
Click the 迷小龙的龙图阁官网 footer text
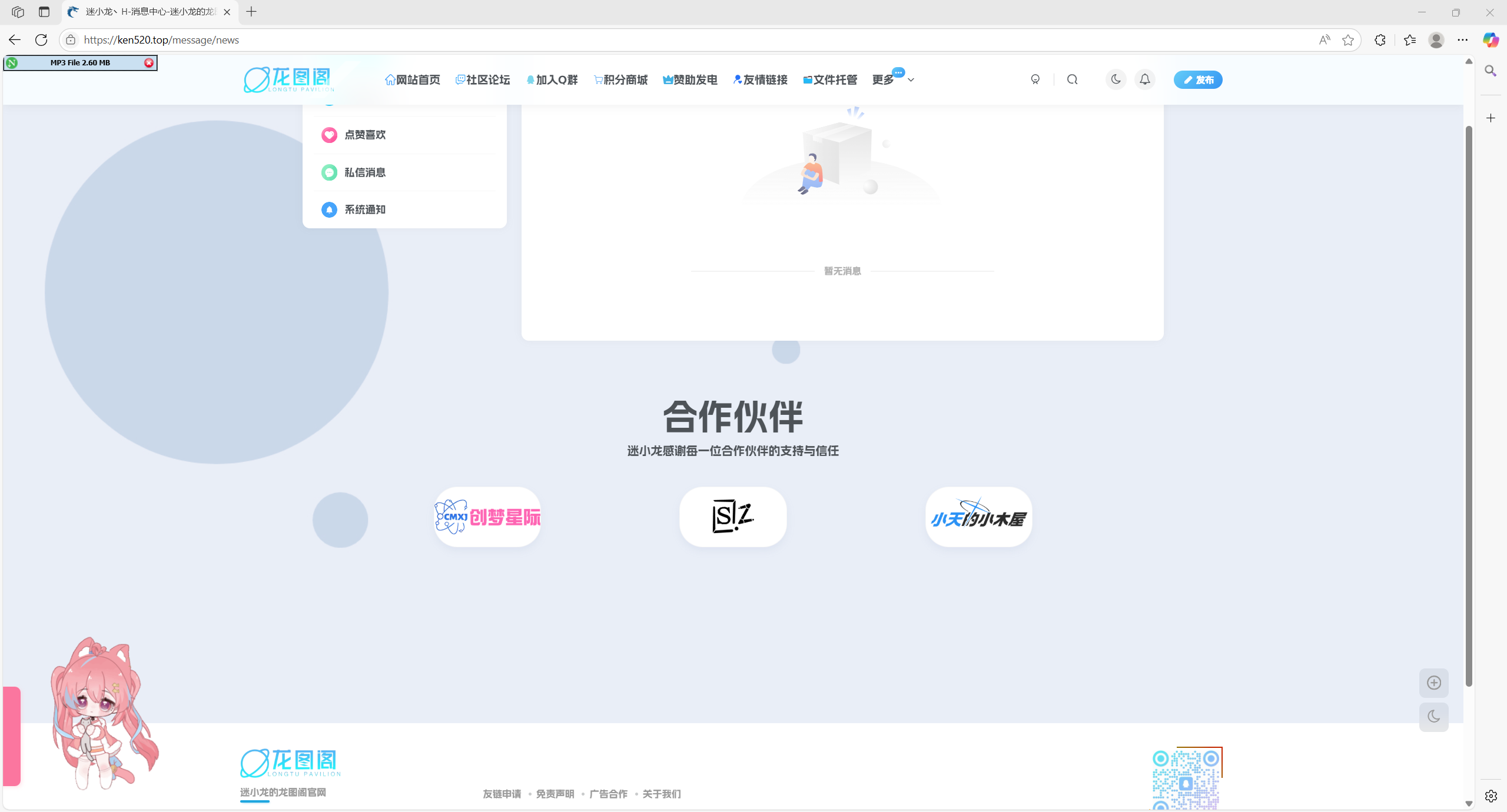point(283,792)
